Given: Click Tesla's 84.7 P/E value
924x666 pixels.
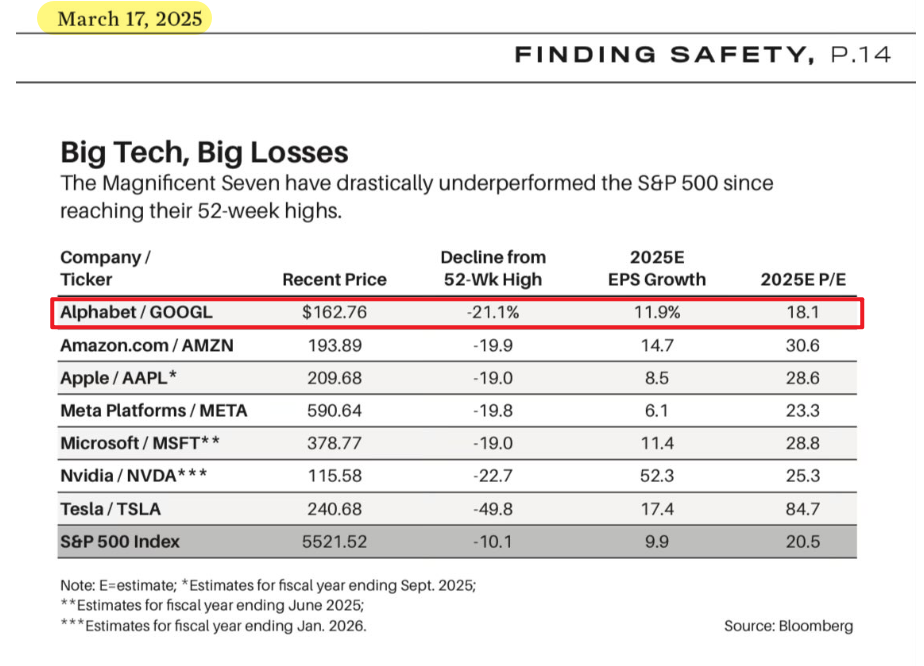Looking at the screenshot, I should pos(803,510).
